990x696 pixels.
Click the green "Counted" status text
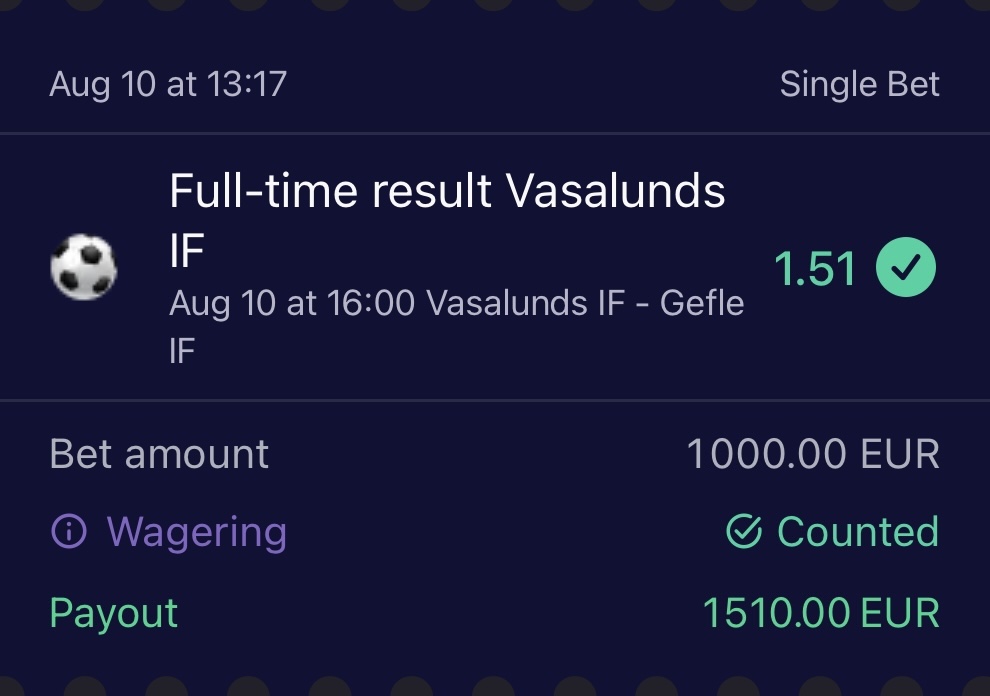858,533
